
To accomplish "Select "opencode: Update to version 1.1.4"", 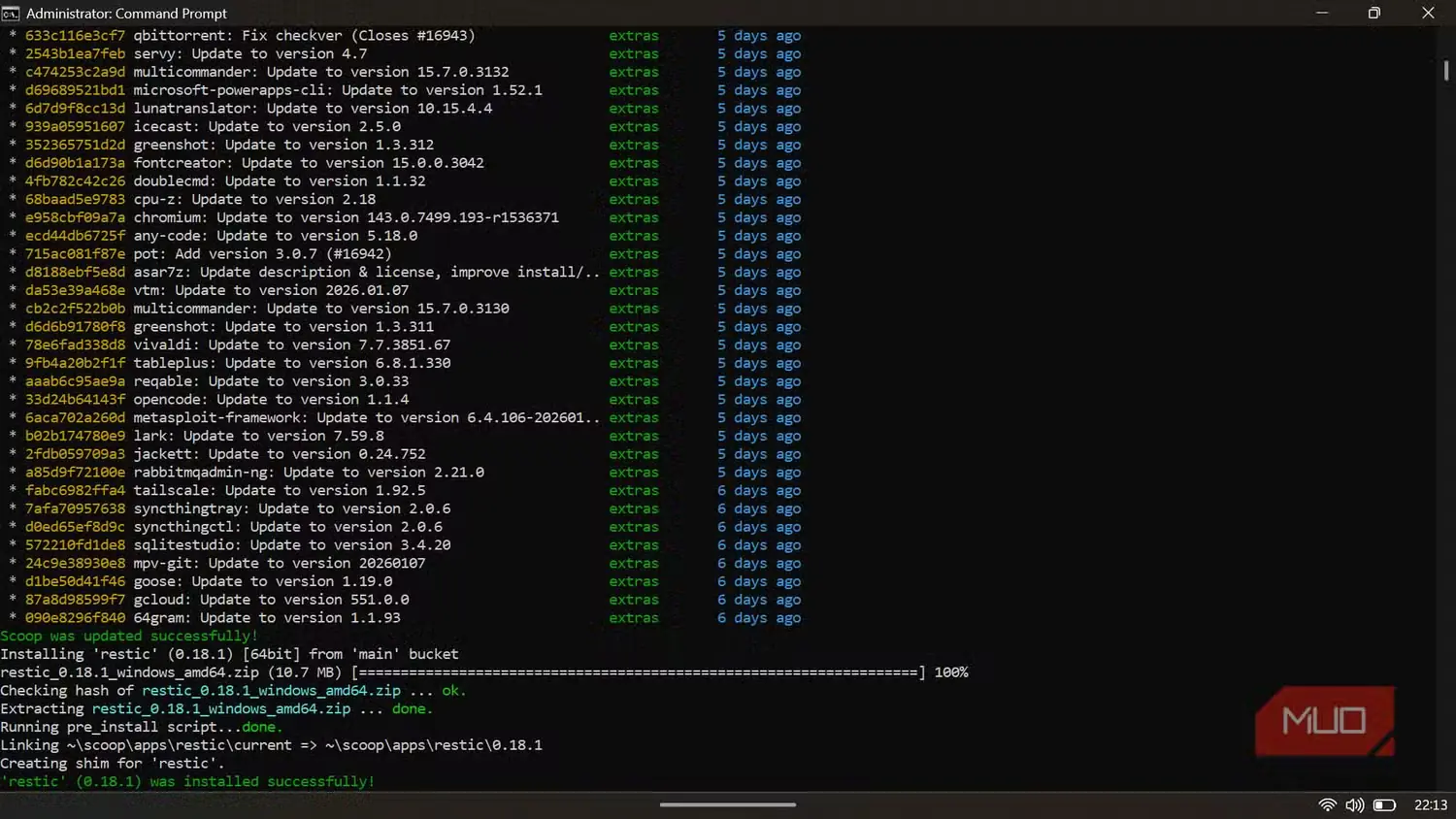I will pos(271,400).
